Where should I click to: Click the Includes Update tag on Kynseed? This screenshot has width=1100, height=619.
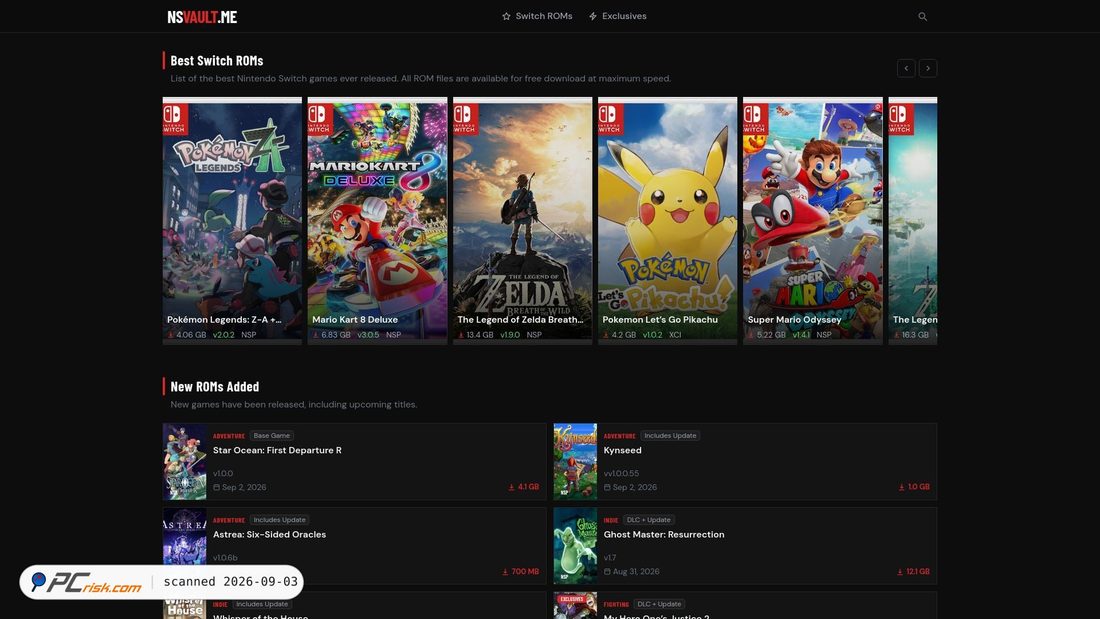pos(670,435)
